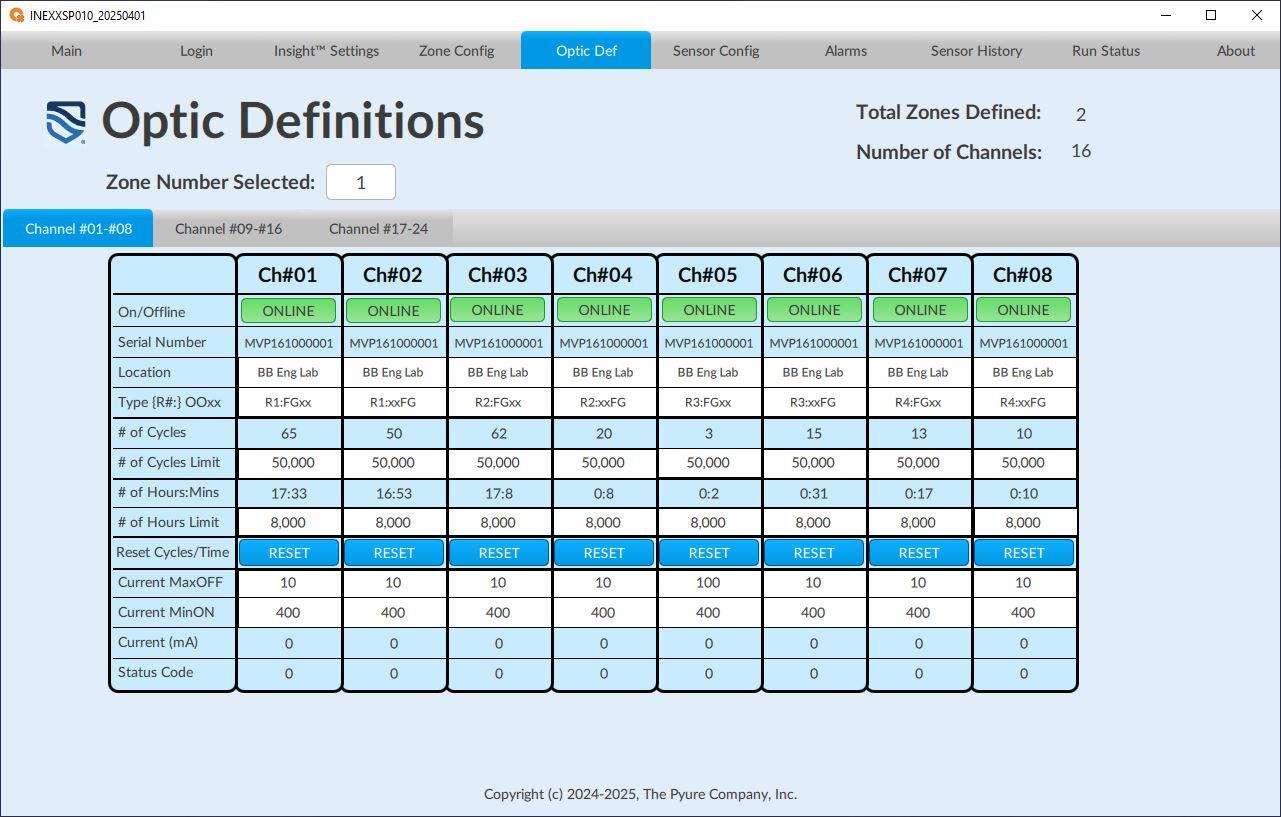Click the copyright notice text
The image size is (1281, 817).
coord(640,794)
